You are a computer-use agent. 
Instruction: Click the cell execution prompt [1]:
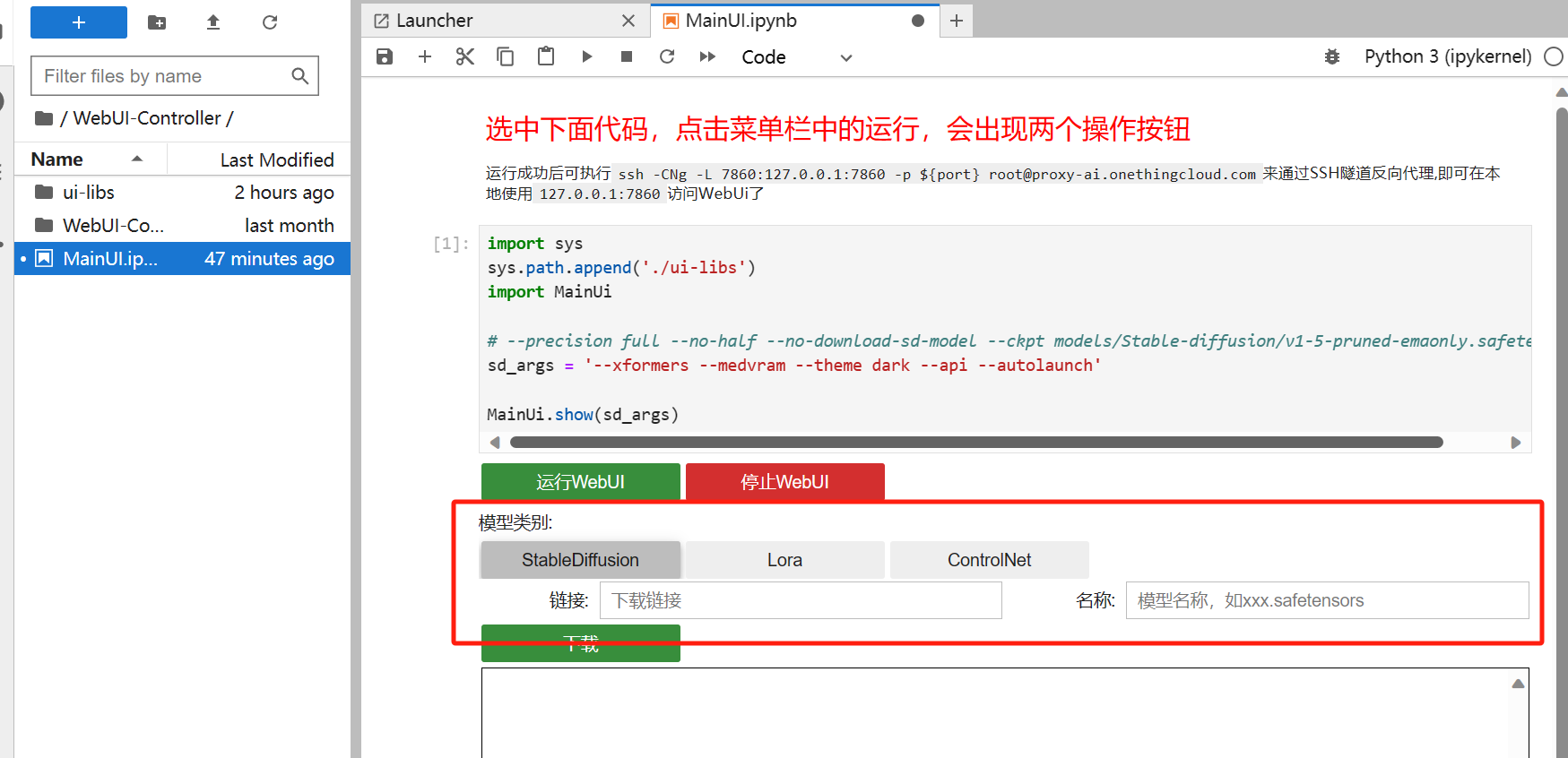pos(451,244)
